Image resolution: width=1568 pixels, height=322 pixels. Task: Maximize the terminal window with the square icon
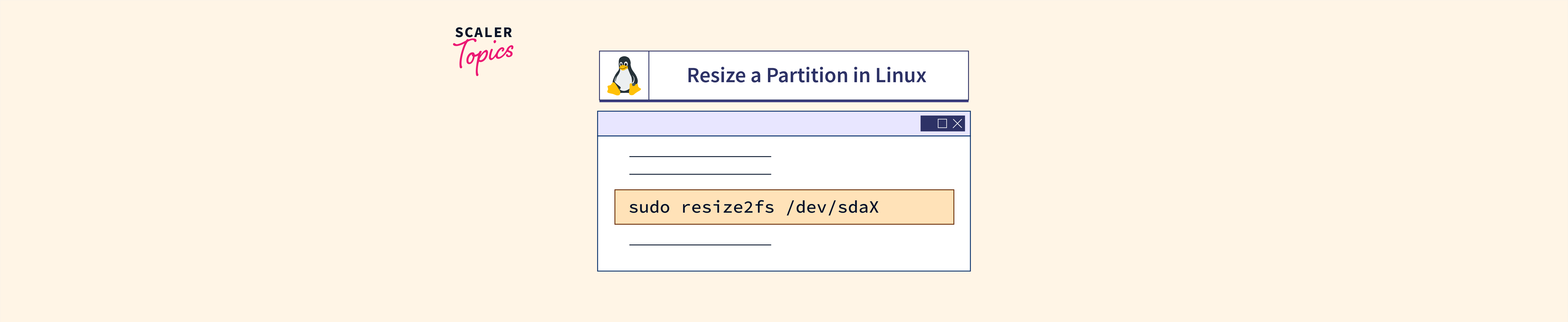[942, 124]
